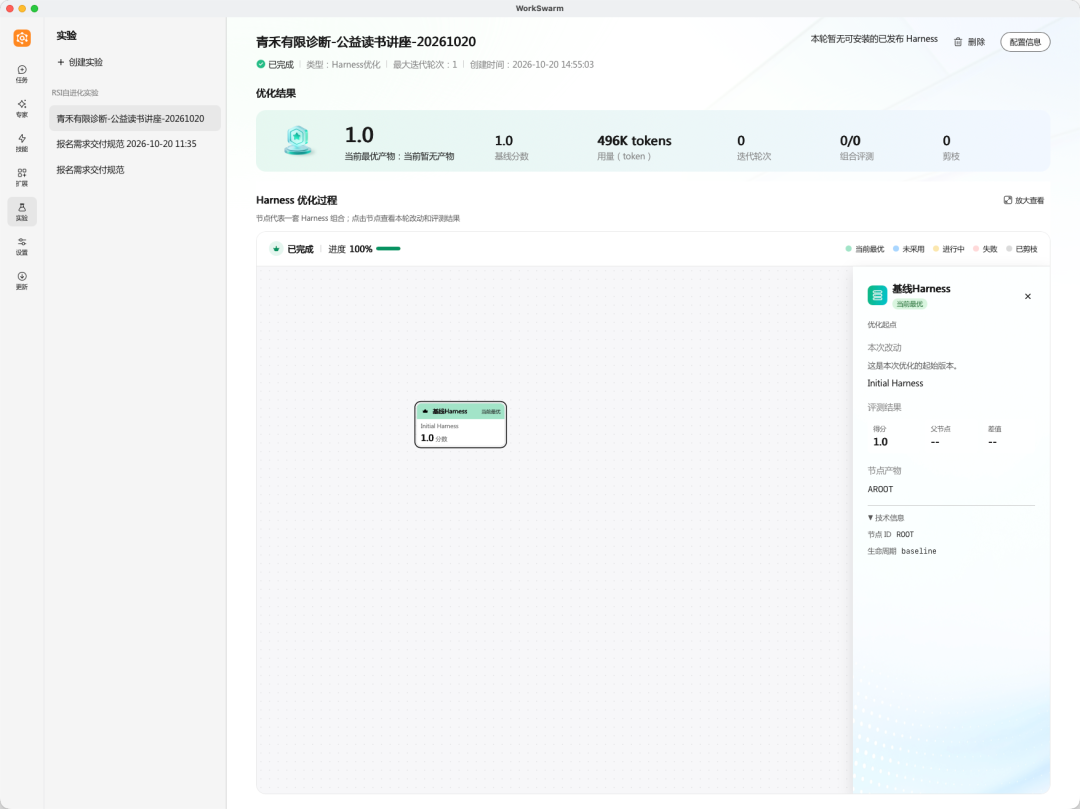Click the baseline lifecycle value
Image resolution: width=1080 pixels, height=809 pixels.
(x=919, y=551)
